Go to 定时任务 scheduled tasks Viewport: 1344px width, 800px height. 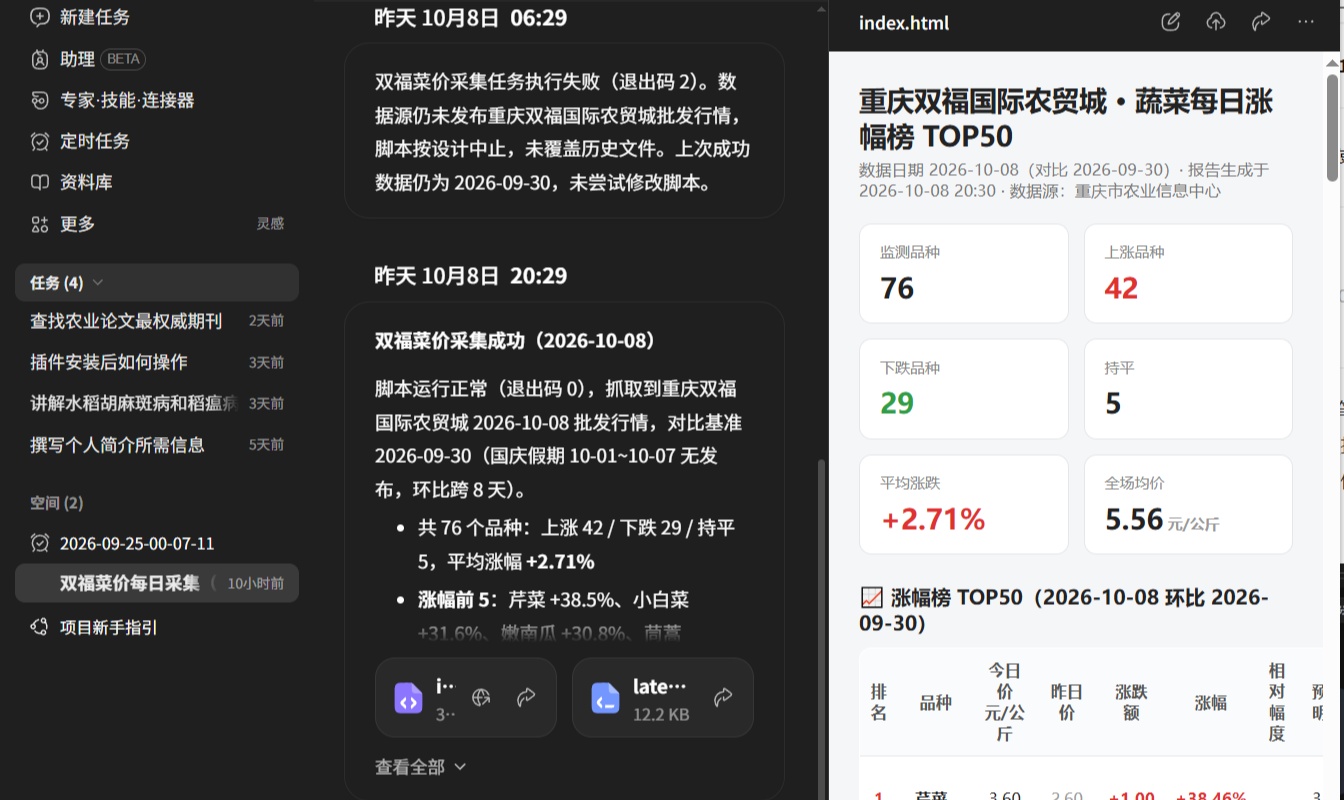[x=80, y=141]
